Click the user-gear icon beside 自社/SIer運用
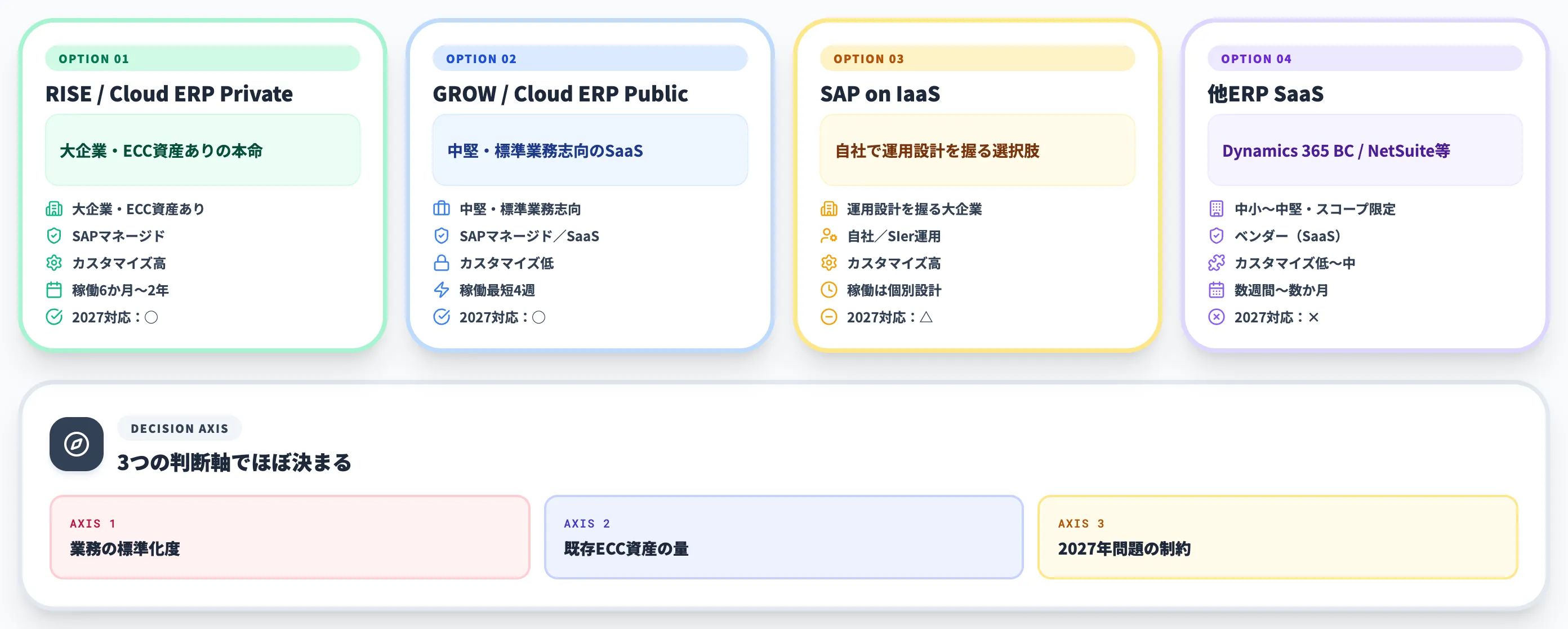The height and width of the screenshot is (629, 1568). pyautogui.click(x=829, y=236)
